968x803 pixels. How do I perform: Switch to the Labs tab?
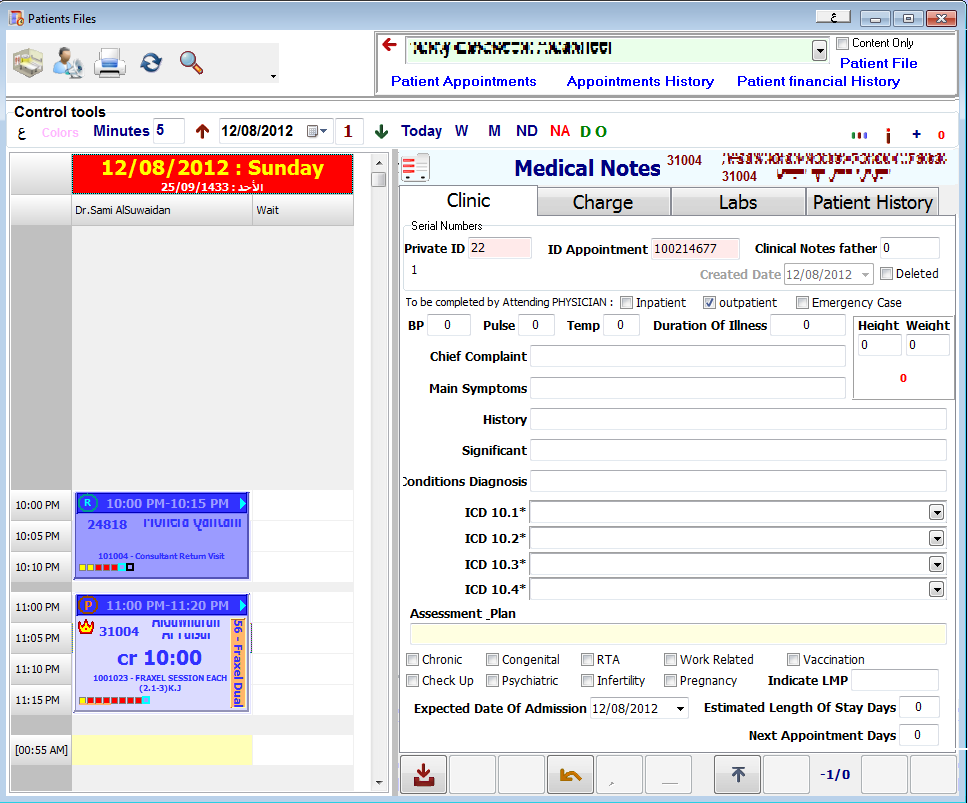(x=738, y=202)
